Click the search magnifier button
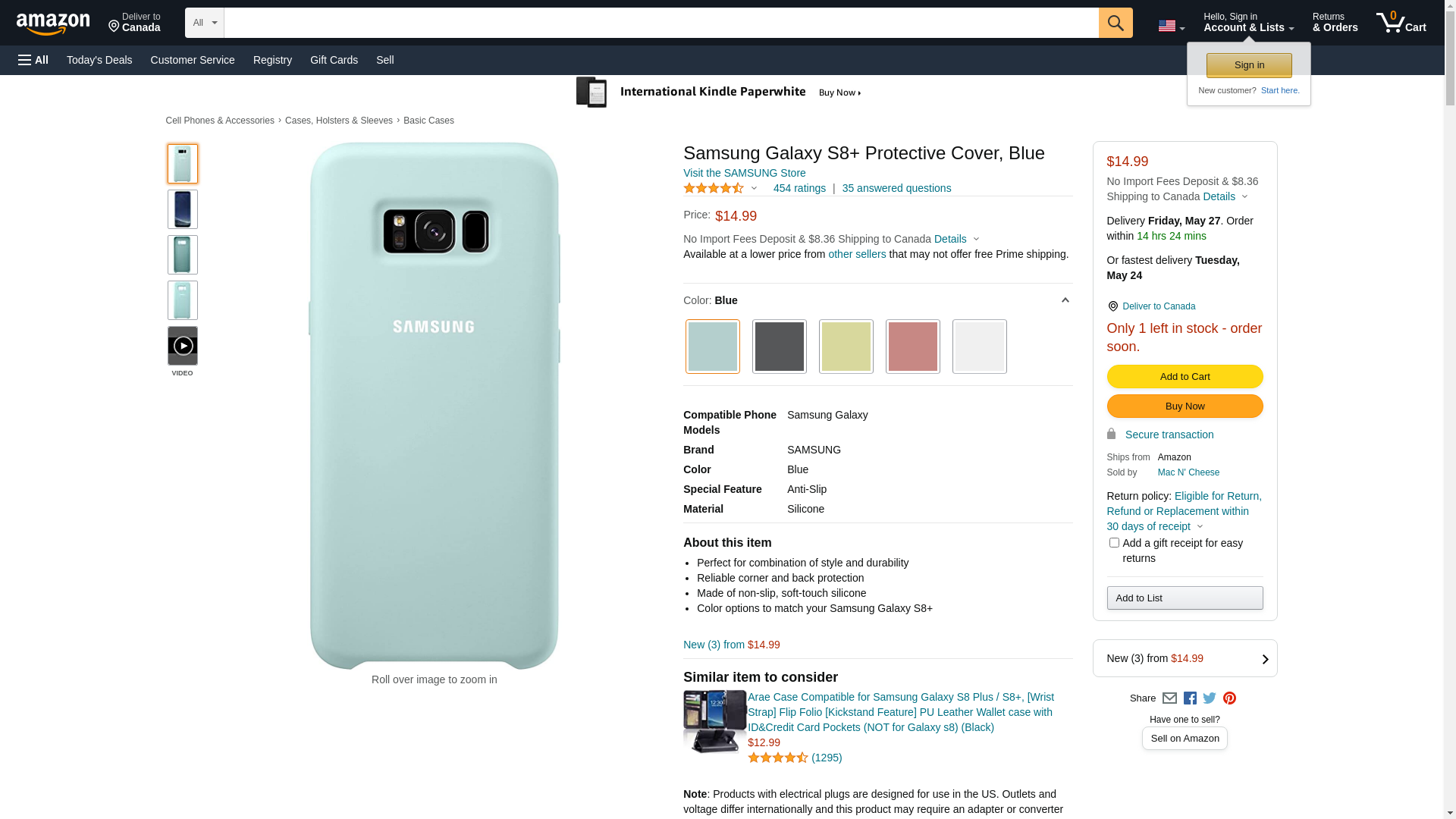1456x819 pixels. (x=1115, y=23)
